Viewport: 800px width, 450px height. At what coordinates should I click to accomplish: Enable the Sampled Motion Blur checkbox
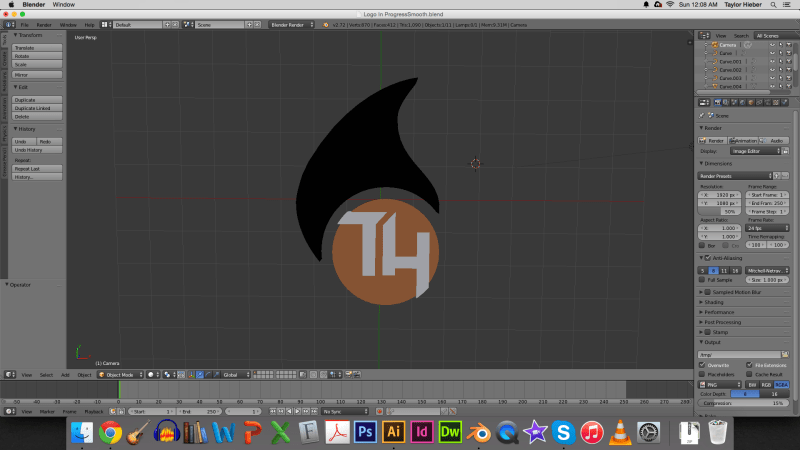tap(708, 292)
